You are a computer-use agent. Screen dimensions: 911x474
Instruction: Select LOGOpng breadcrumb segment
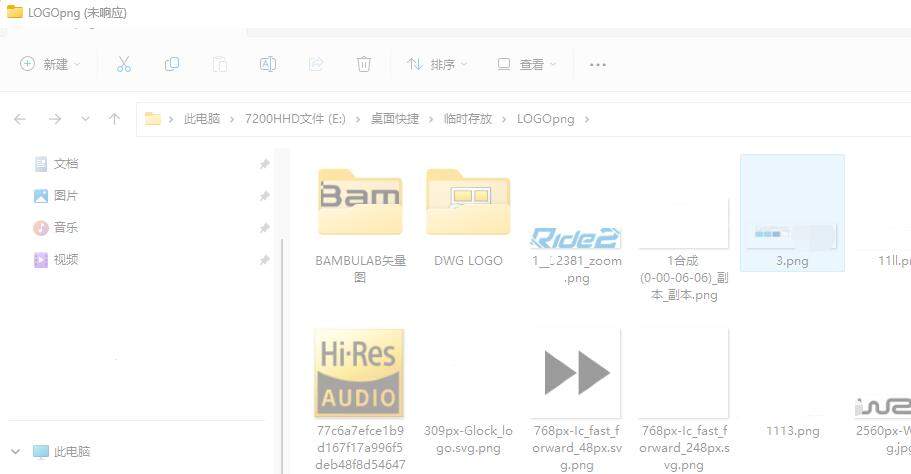(546, 119)
